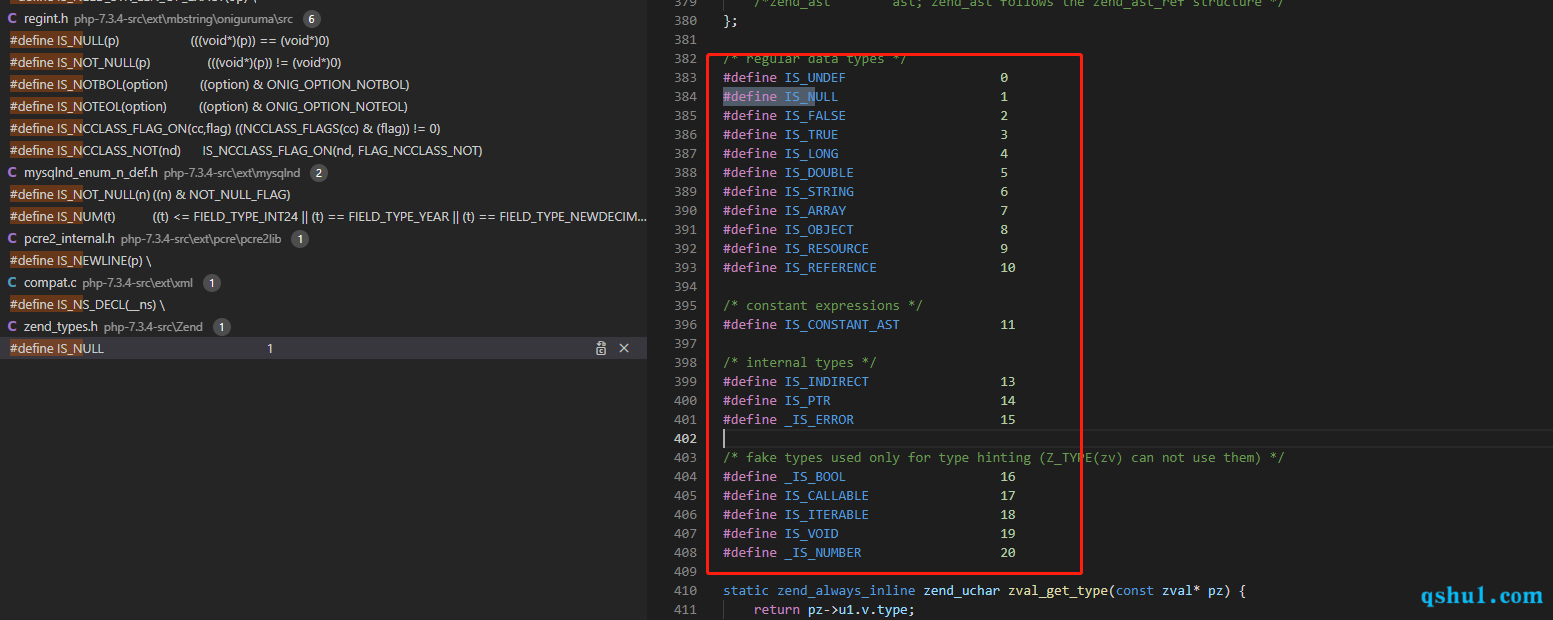Click the replace icon on IS_NULL result row

pos(601,348)
